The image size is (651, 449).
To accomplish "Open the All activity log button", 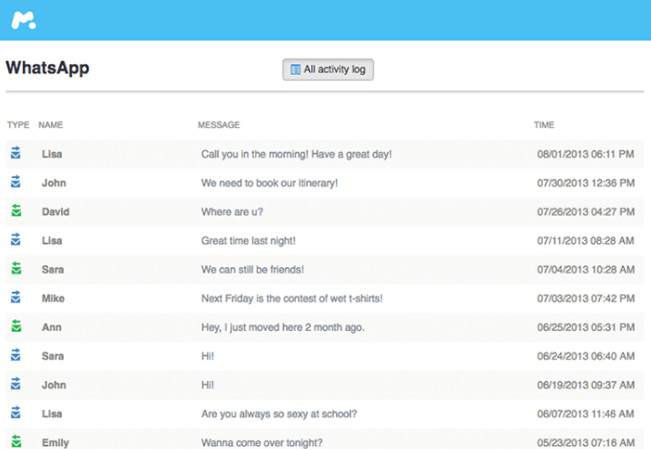I will tap(328, 69).
